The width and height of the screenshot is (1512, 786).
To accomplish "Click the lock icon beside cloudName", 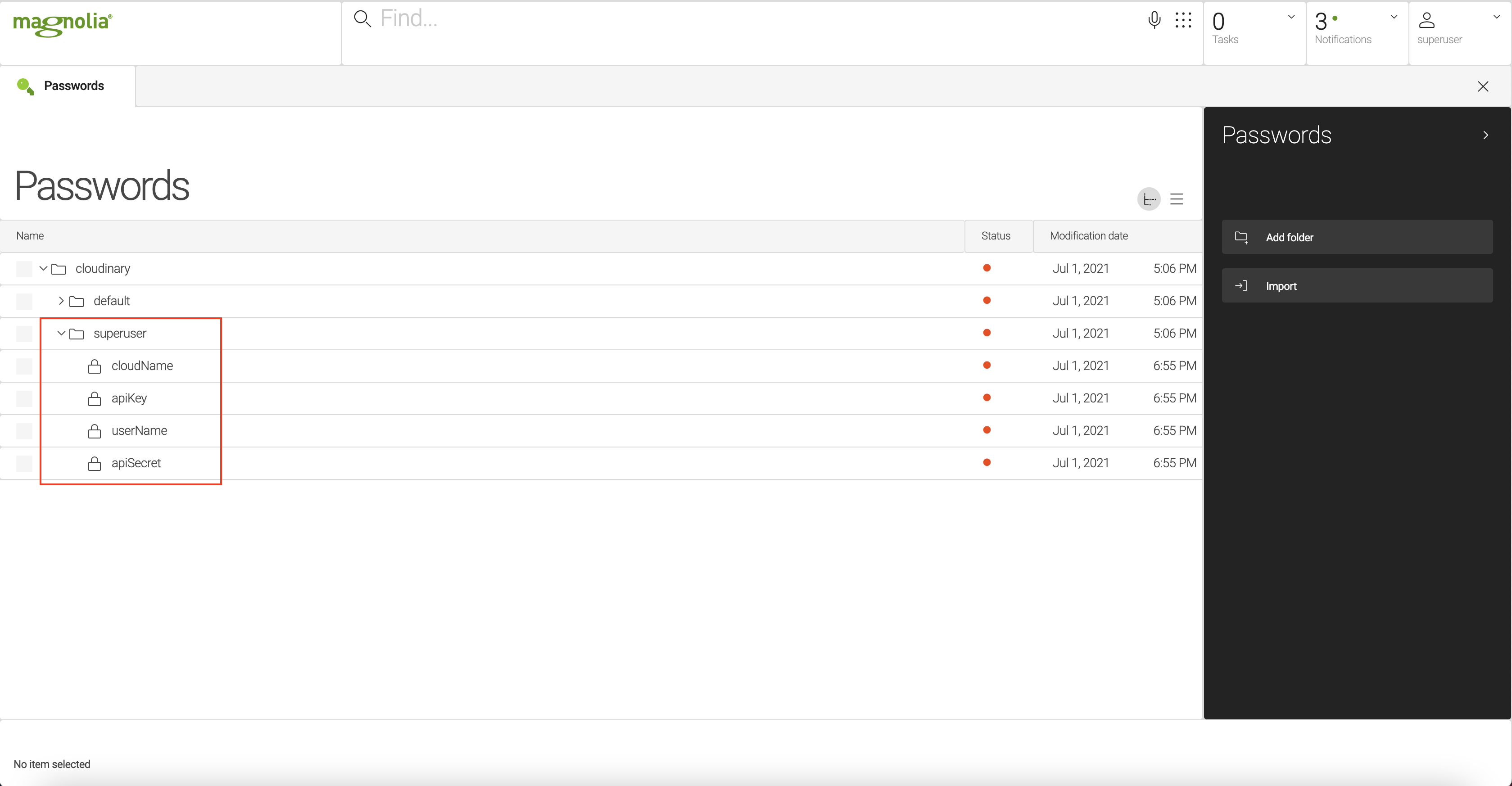I will [x=95, y=366].
